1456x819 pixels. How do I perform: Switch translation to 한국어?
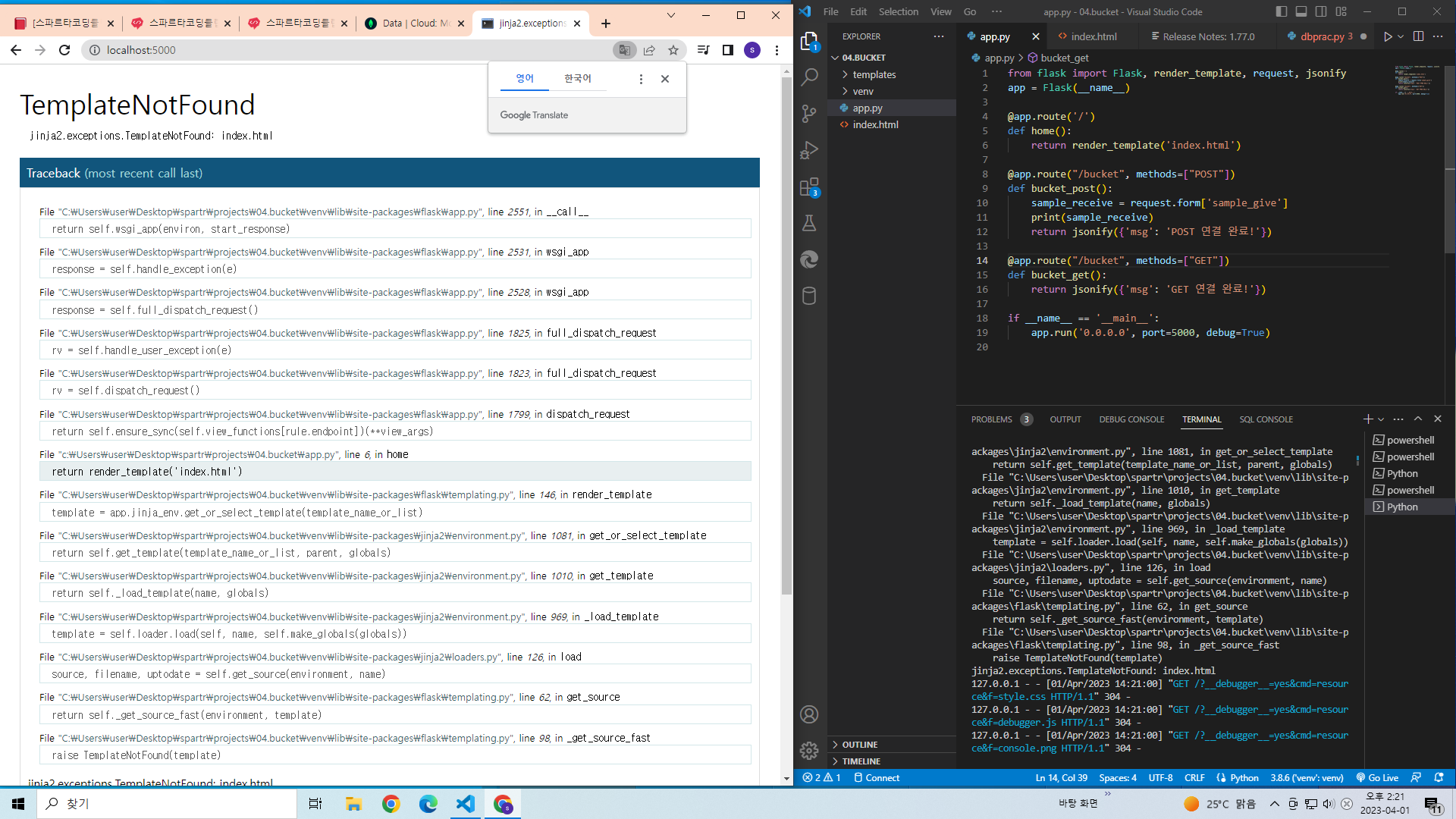click(577, 79)
